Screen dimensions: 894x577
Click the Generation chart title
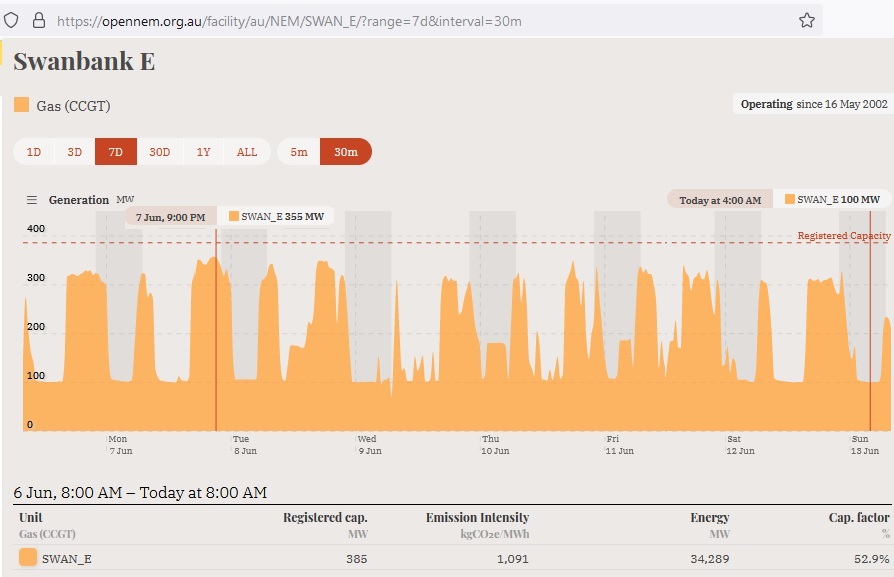pos(79,200)
